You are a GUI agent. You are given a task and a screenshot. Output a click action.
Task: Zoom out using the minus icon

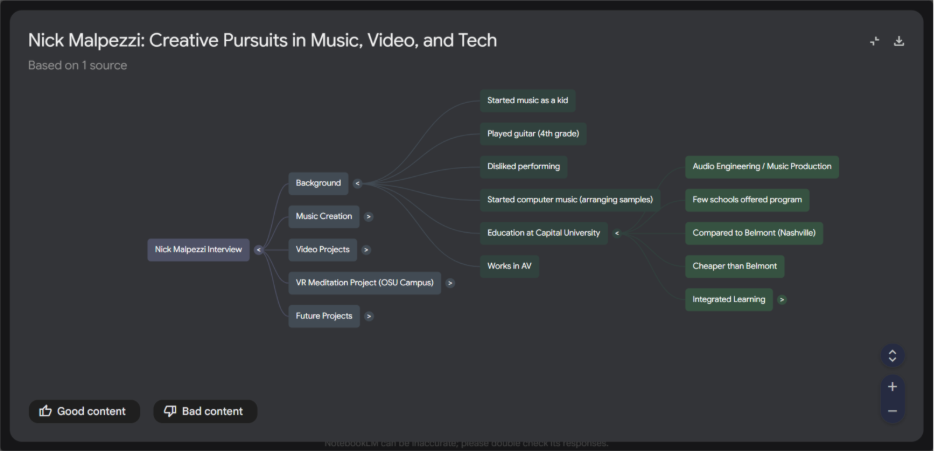click(x=892, y=411)
